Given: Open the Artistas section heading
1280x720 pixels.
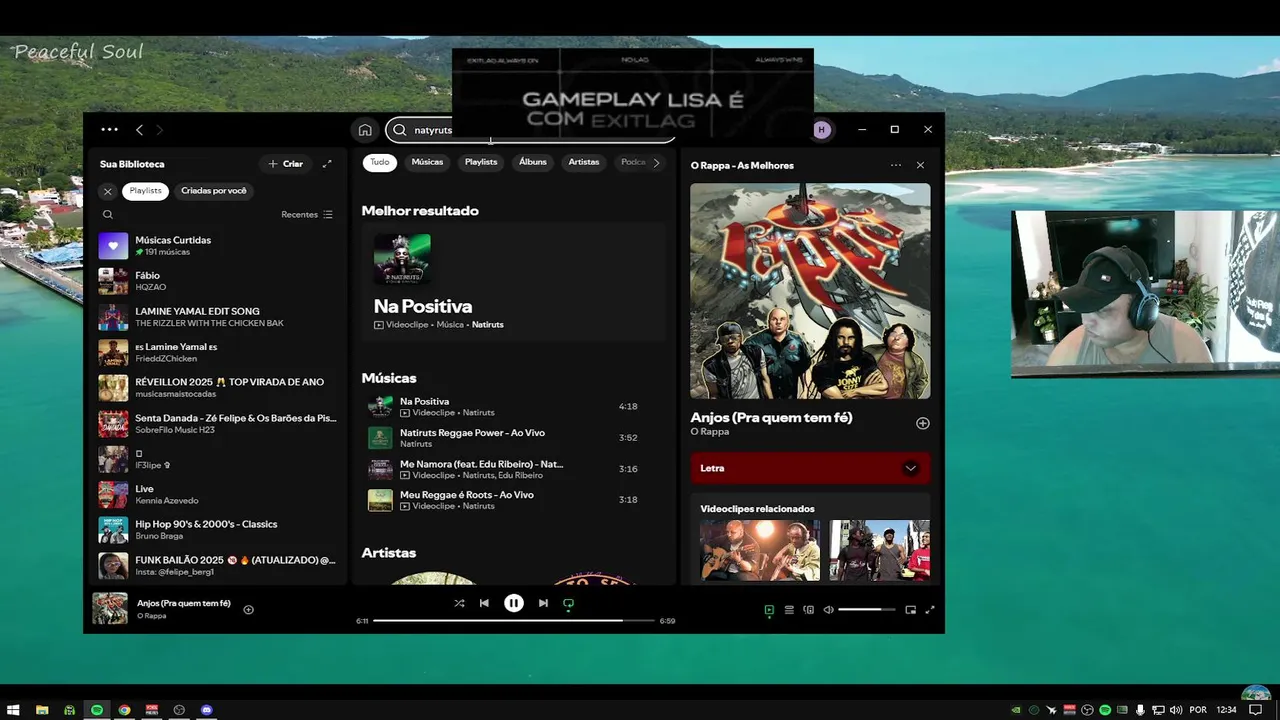Looking at the screenshot, I should pyautogui.click(x=388, y=553).
